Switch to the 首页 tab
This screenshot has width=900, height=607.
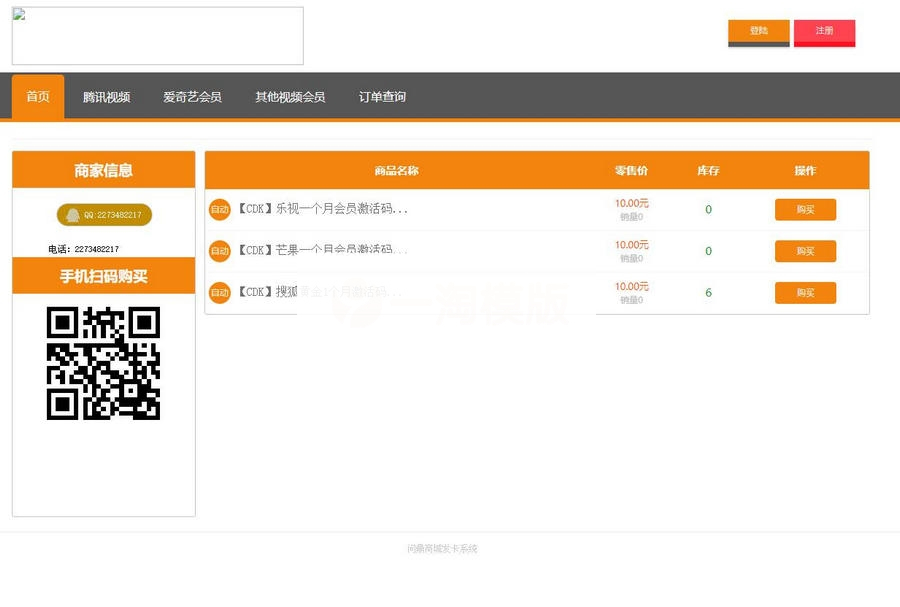coord(37,97)
